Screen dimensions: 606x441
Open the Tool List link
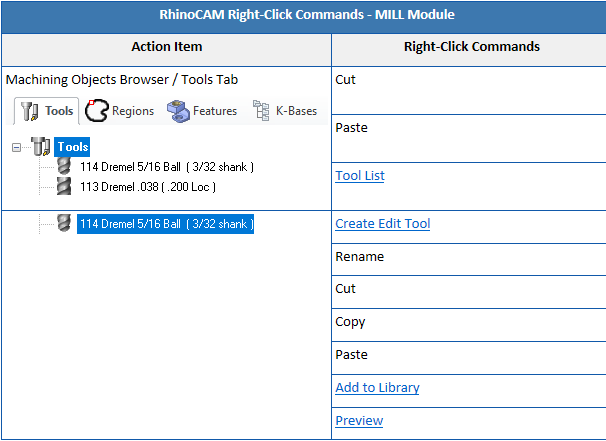click(x=360, y=176)
